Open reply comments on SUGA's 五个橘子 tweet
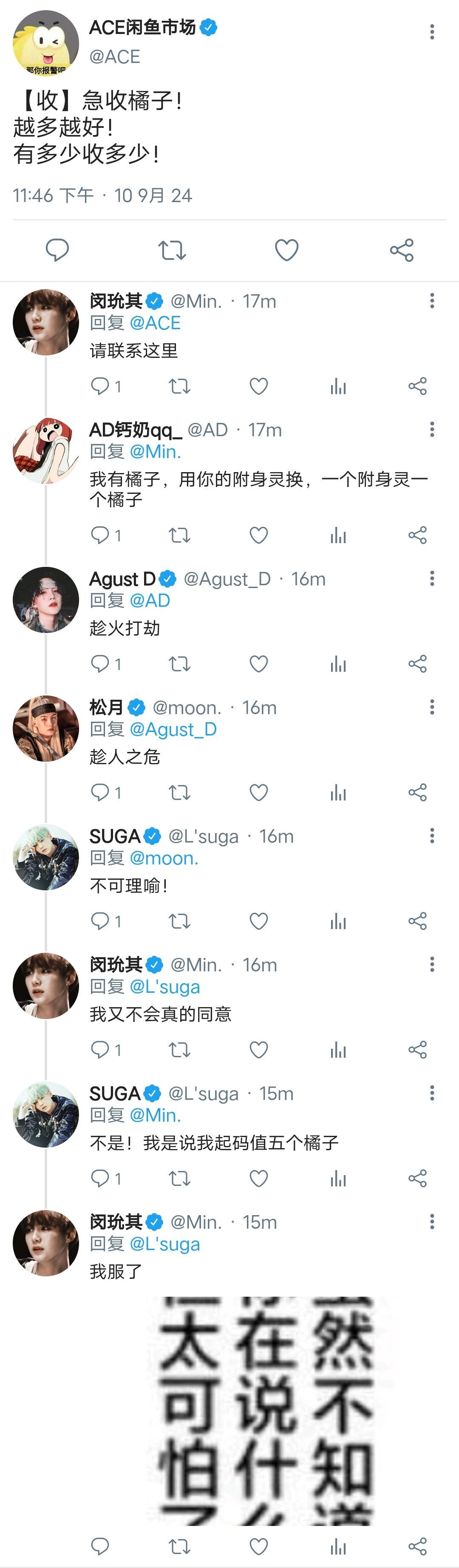Viewport: 459px width, 1568px height. (100, 1178)
